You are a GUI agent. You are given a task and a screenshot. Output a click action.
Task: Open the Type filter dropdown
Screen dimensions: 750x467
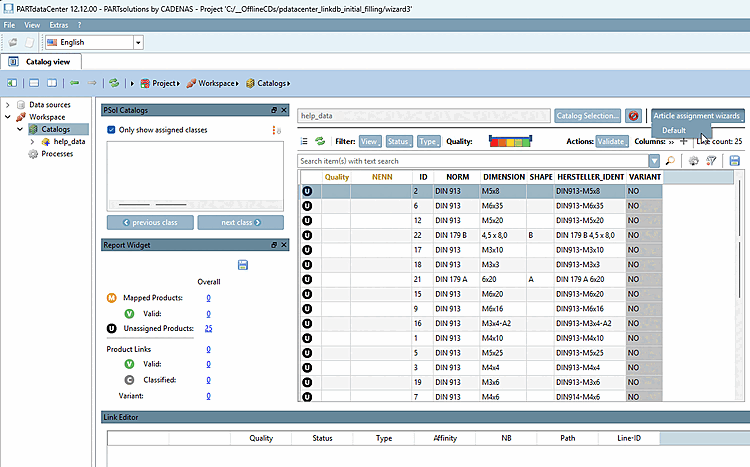tap(429, 141)
